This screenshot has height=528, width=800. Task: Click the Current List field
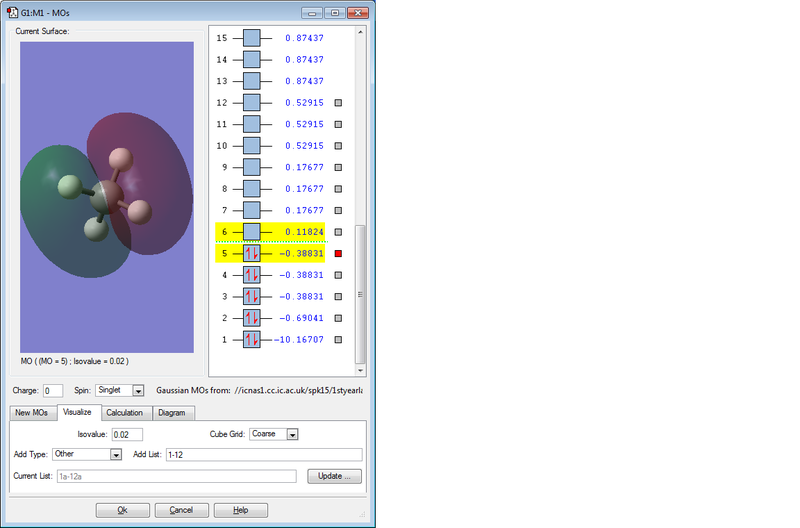177,476
